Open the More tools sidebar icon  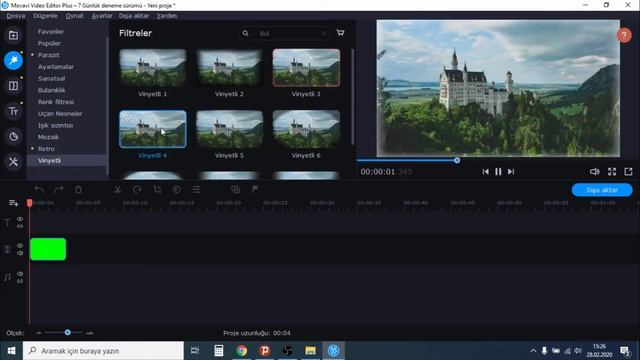coord(13,162)
